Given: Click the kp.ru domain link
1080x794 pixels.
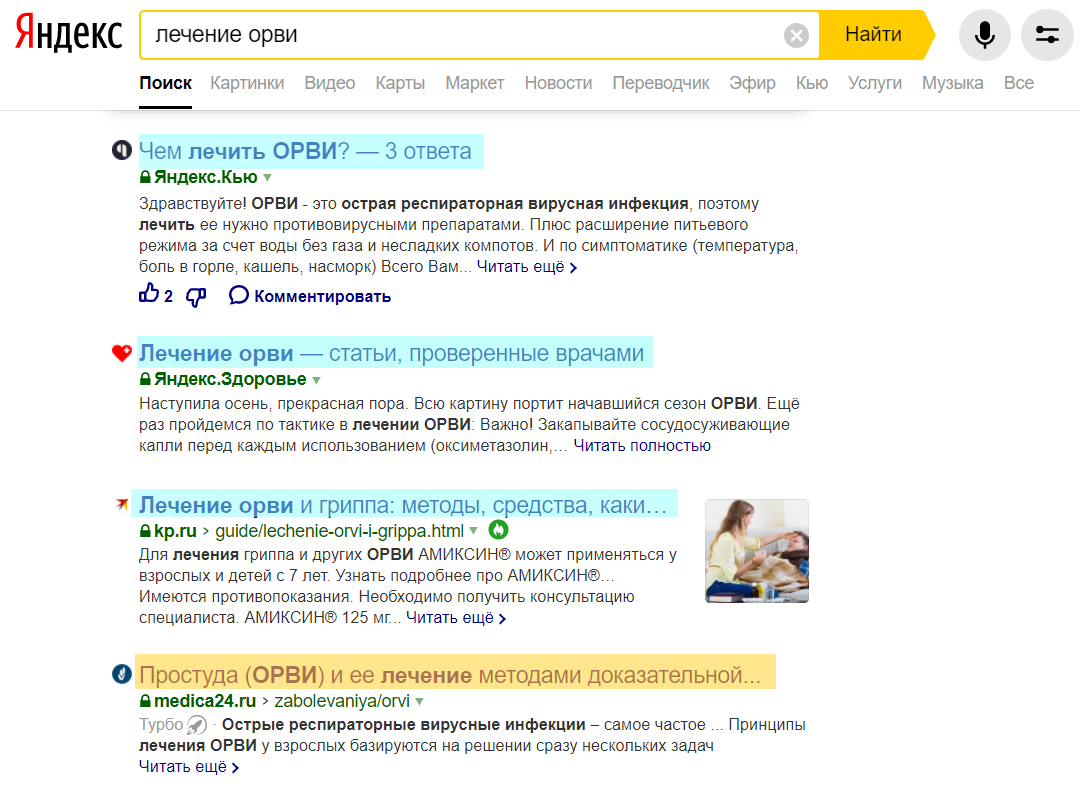Looking at the screenshot, I should tap(175, 531).
